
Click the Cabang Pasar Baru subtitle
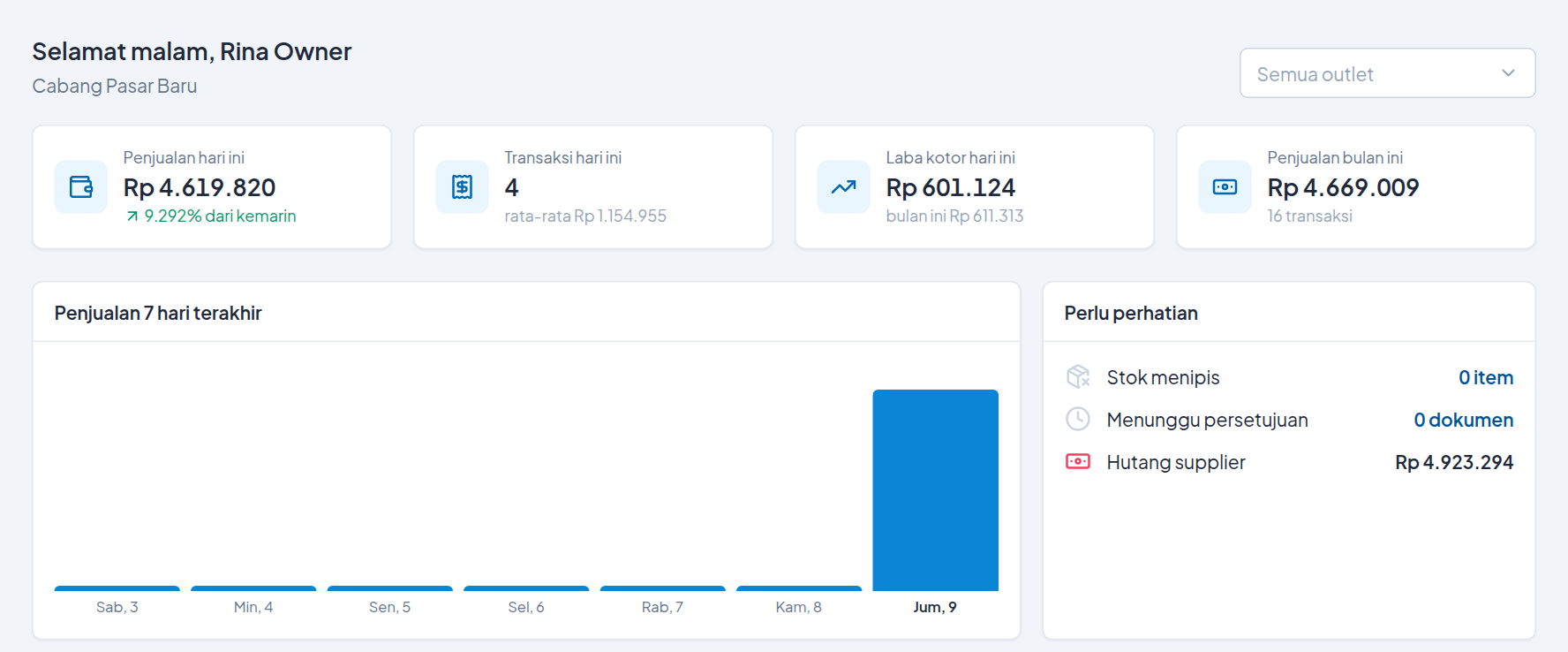[x=115, y=86]
